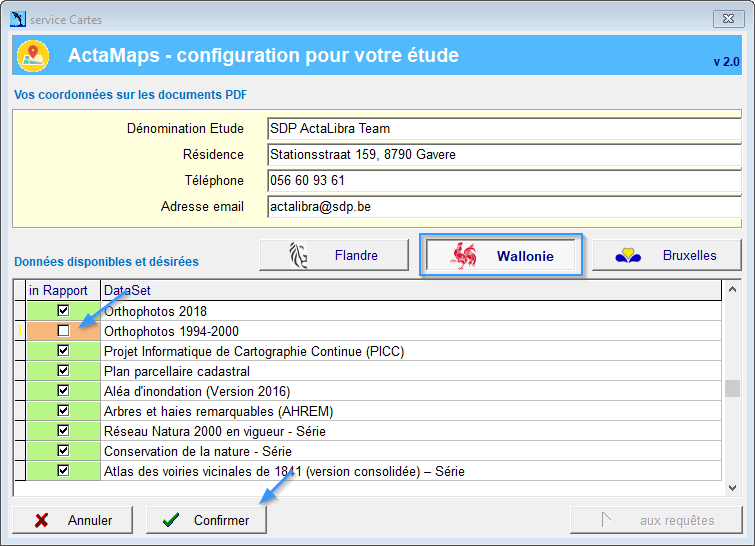Click the arrow icon on aux requêtes
Viewport: 755px width, 546px height.
(x=606, y=520)
